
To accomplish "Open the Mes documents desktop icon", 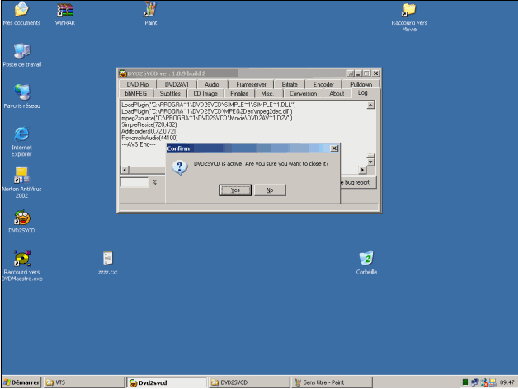I will (21, 9).
